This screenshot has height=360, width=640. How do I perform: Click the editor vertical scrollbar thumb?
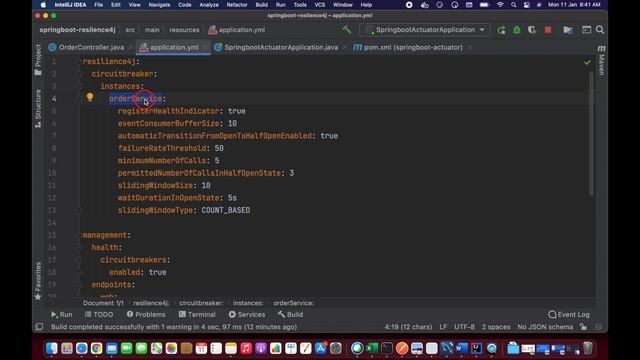pos(591,134)
